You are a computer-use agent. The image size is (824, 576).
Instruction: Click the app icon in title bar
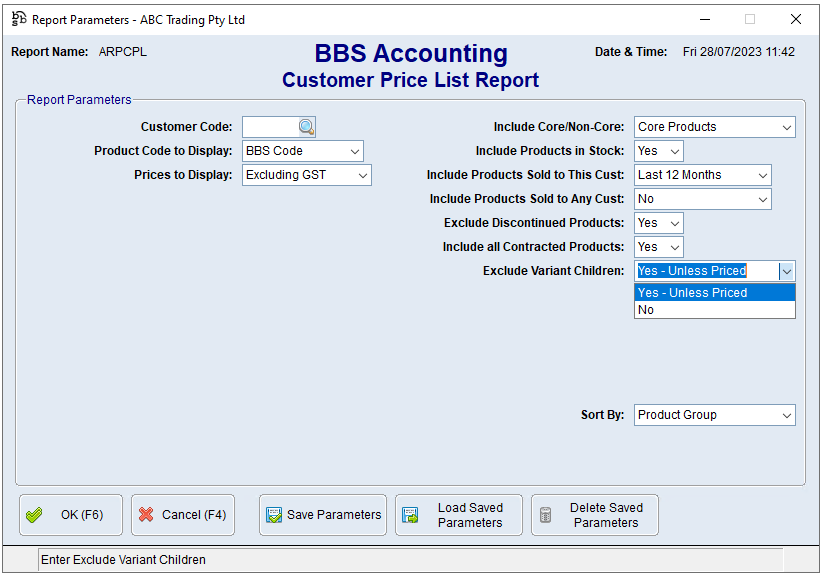[19, 19]
